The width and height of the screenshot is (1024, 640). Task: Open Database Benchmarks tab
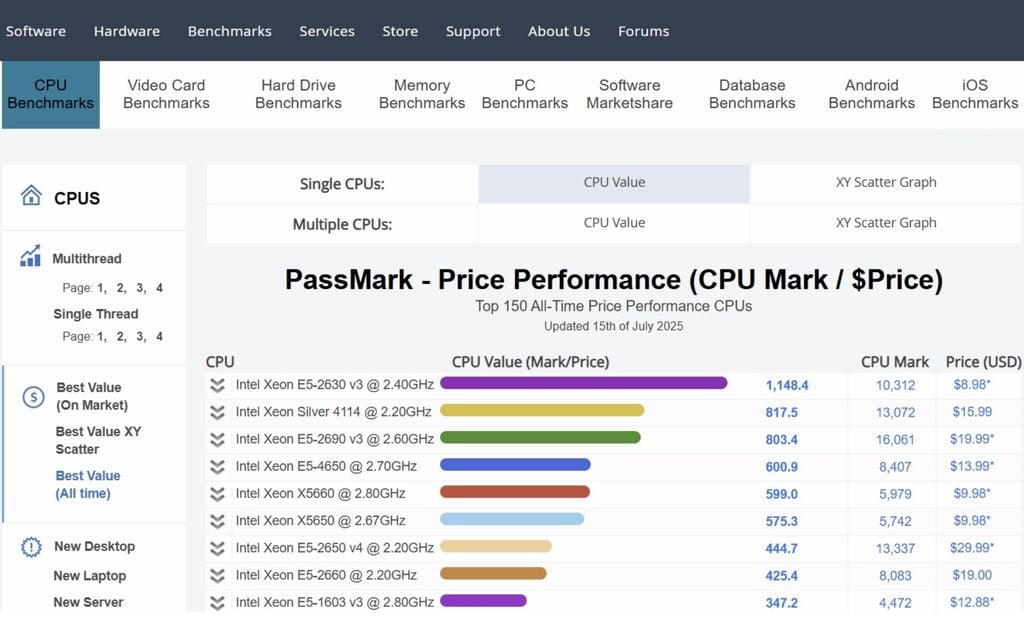(752, 94)
